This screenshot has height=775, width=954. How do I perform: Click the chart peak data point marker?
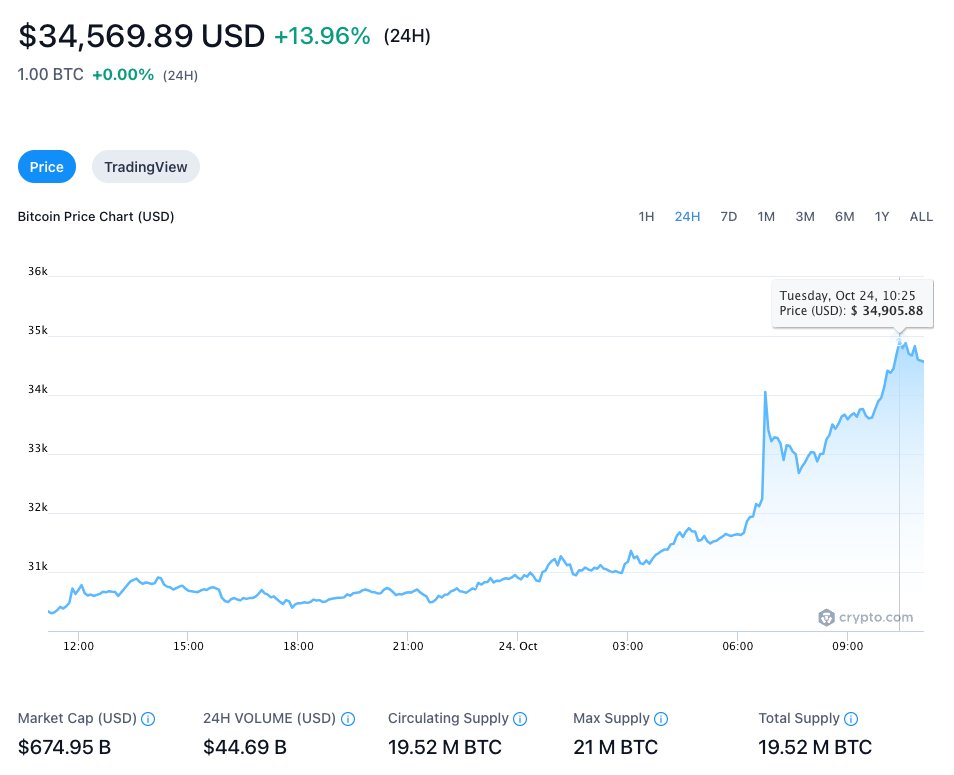[x=899, y=342]
